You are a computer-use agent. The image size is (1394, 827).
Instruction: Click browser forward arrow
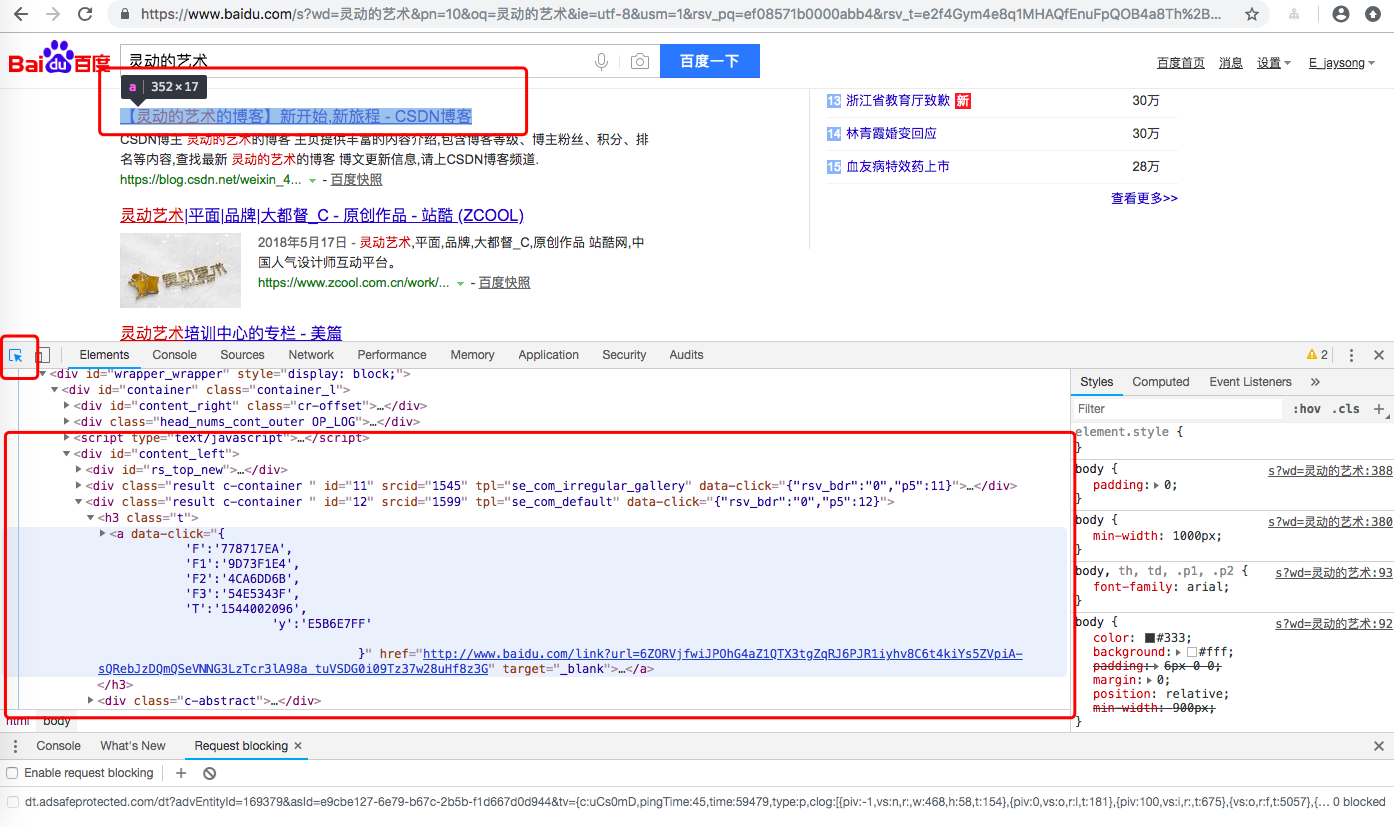(53, 14)
